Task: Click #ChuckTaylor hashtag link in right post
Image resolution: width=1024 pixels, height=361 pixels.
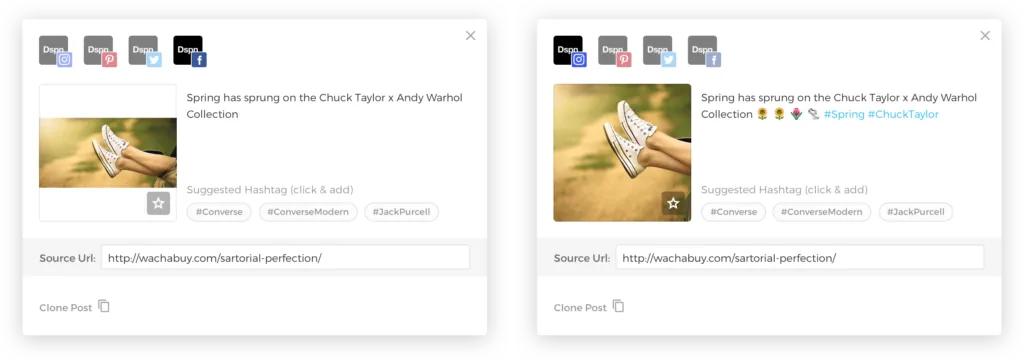Action: coord(903,114)
